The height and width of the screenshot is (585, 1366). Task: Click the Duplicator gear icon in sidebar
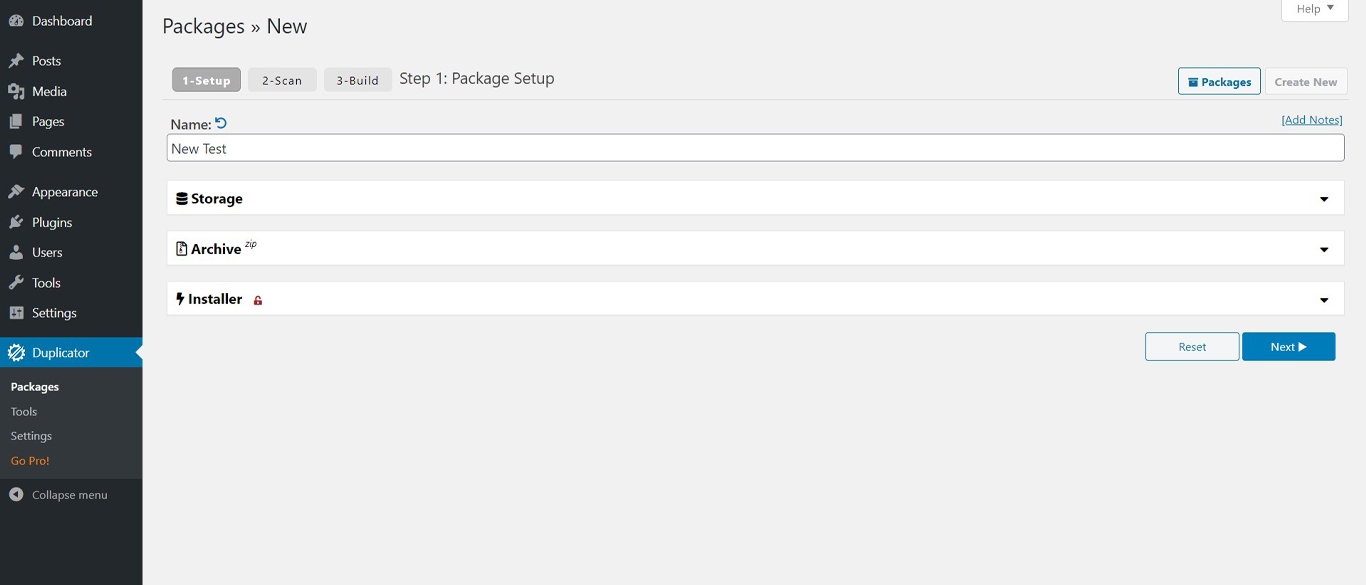coord(16,352)
